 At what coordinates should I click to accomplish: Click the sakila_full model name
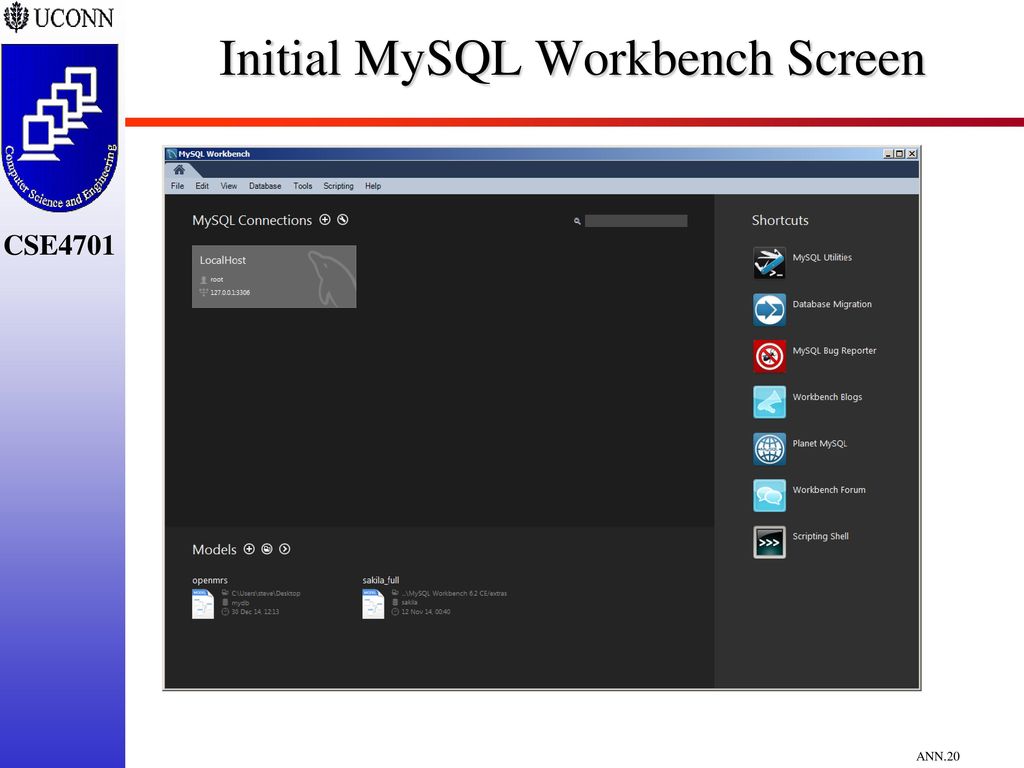coord(381,580)
